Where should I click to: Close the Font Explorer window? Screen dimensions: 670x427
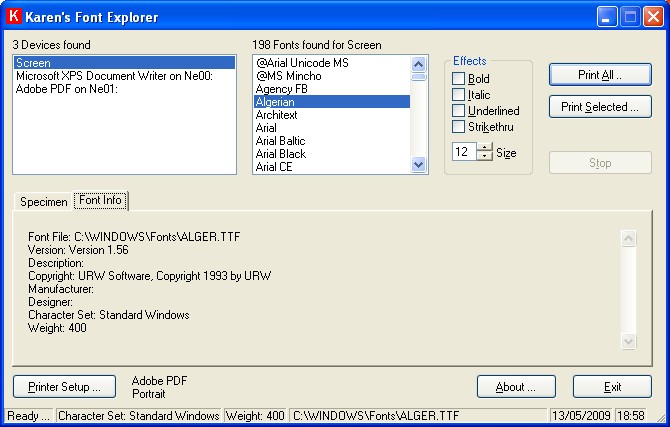(x=653, y=17)
